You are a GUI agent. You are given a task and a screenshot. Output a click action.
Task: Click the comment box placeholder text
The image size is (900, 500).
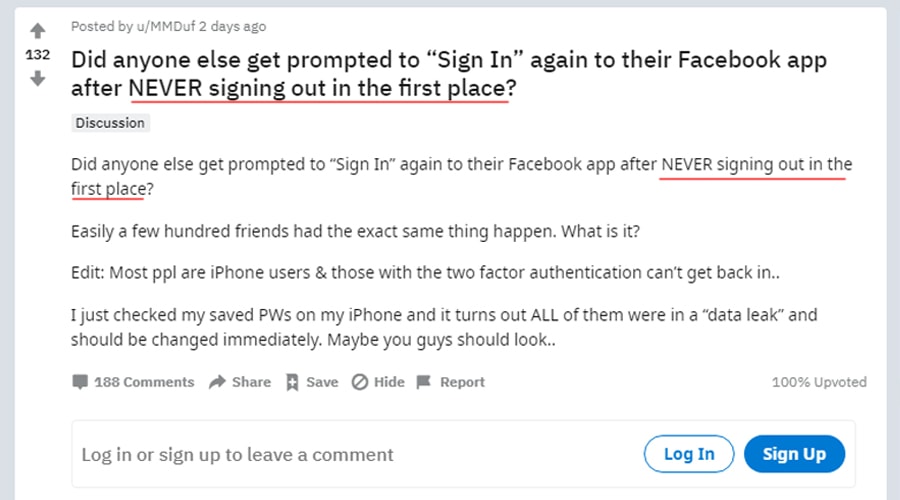238,454
